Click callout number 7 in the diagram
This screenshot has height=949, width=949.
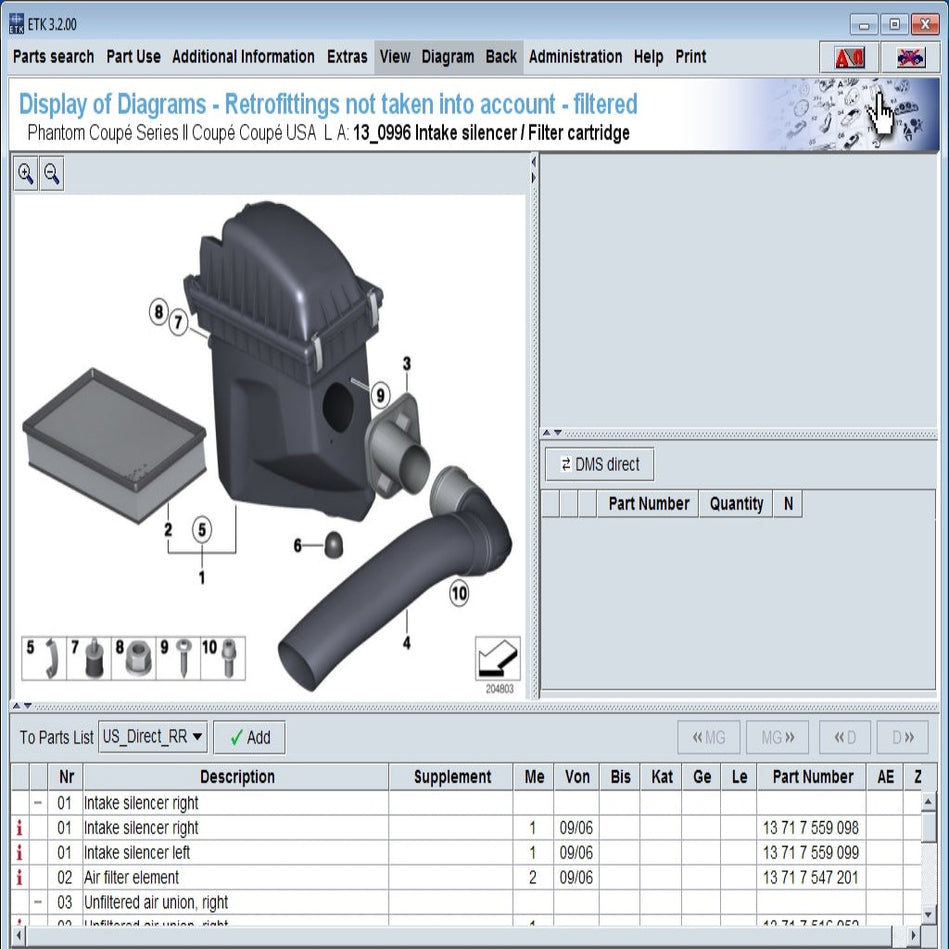pyautogui.click(x=178, y=322)
